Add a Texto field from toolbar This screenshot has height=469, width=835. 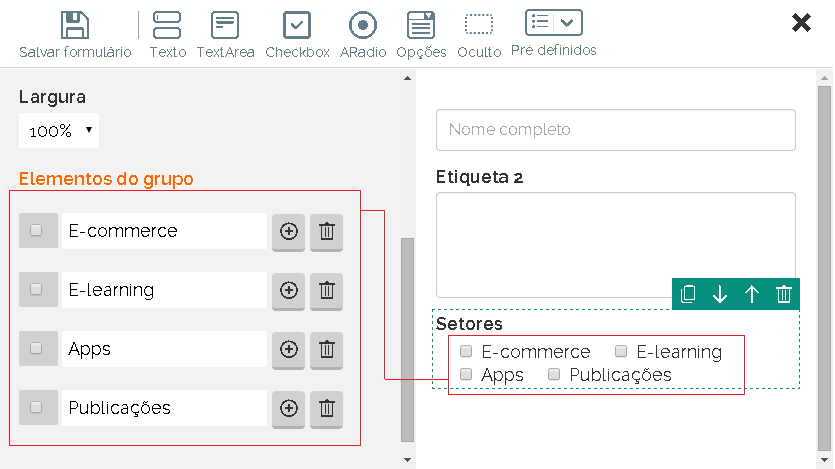coord(167,25)
